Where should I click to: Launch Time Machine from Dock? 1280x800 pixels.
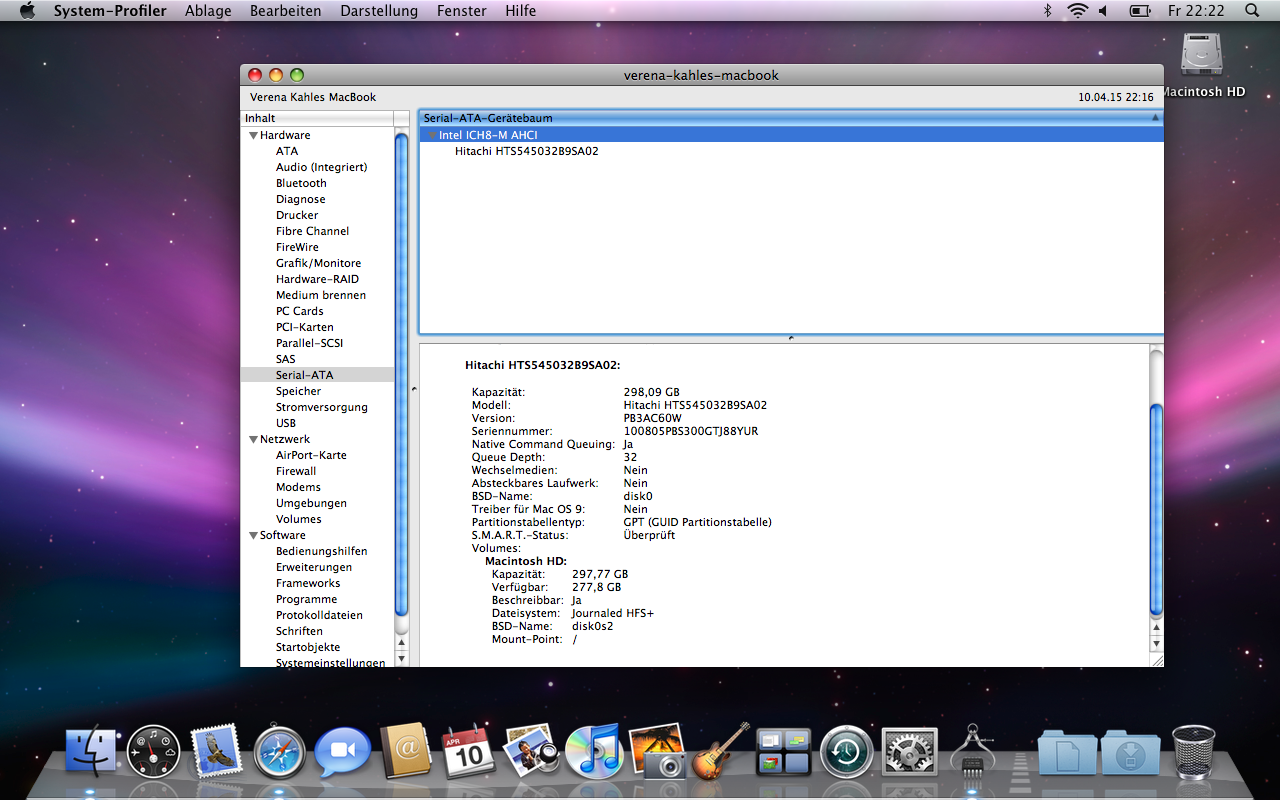[x=846, y=752]
